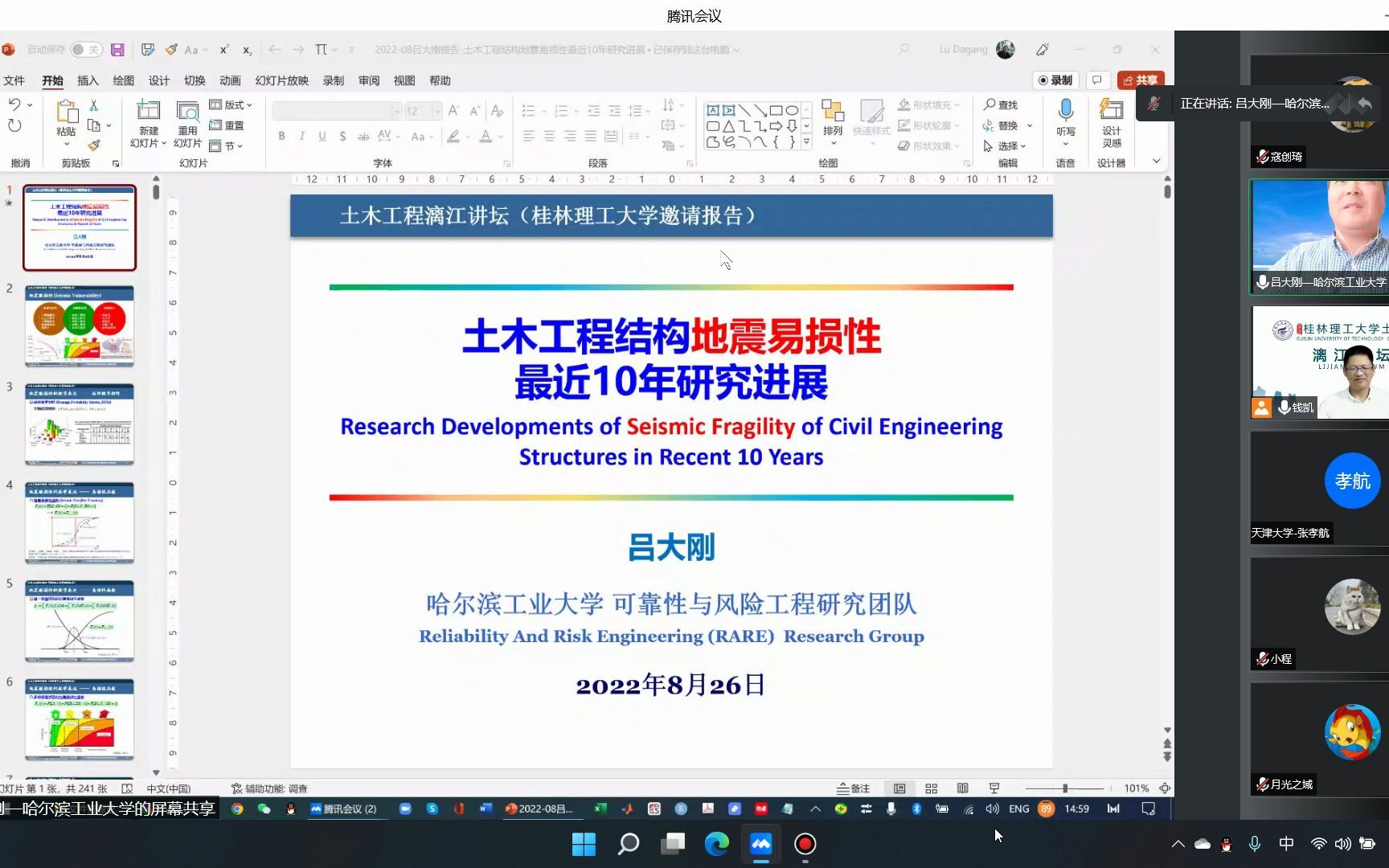Switch to Reading view icon
Image resolution: width=1389 pixels, height=868 pixels.
point(962,788)
